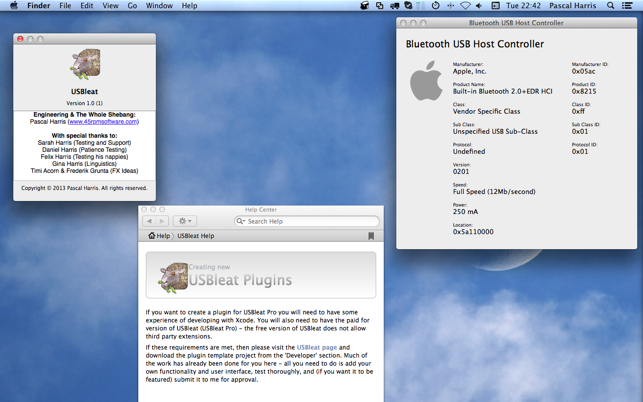Click the Help home breadcrumb

click(159, 236)
